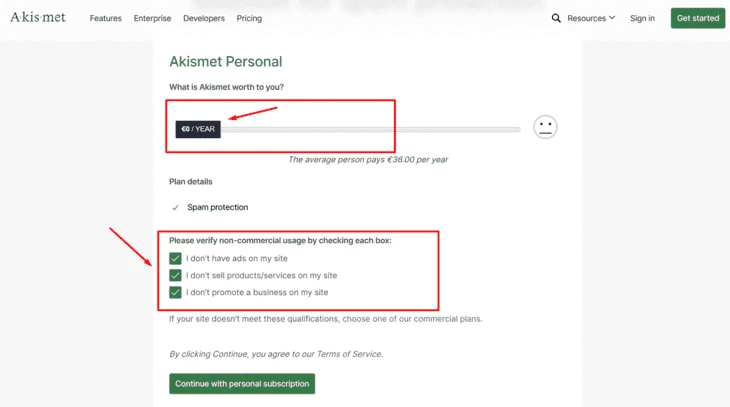The height and width of the screenshot is (407, 730).
Task: Click the neutral face emoji icon
Action: point(545,127)
